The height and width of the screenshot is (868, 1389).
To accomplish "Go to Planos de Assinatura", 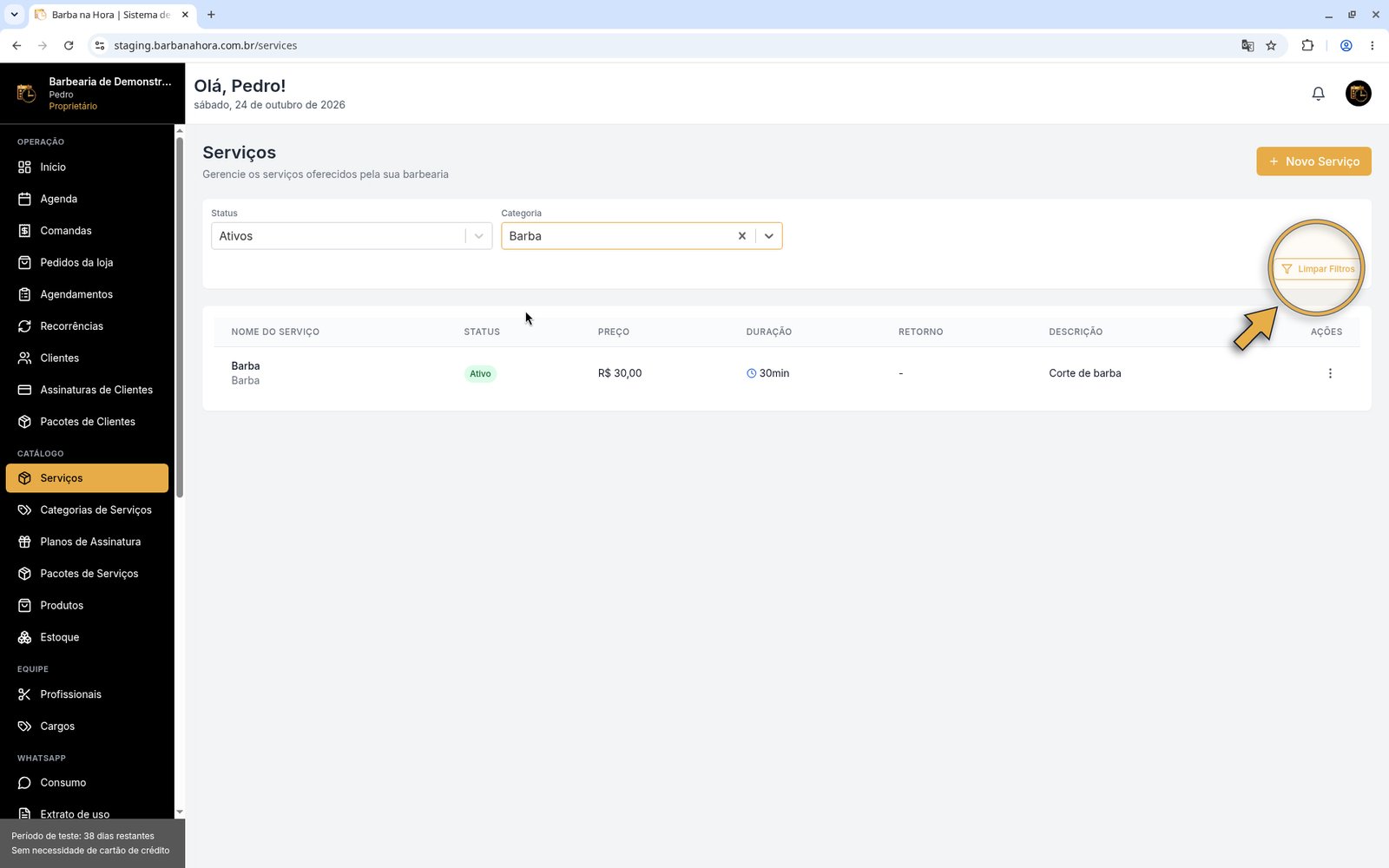I will pos(87,542).
